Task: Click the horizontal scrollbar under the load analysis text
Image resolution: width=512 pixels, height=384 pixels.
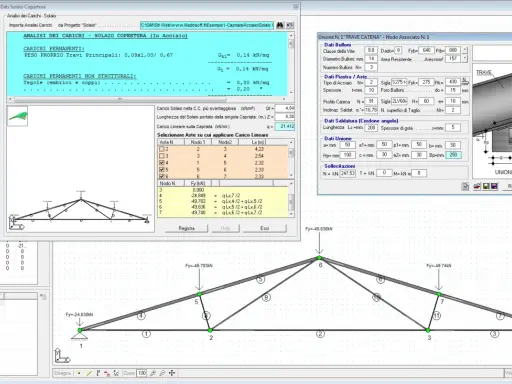Action: click(147, 99)
